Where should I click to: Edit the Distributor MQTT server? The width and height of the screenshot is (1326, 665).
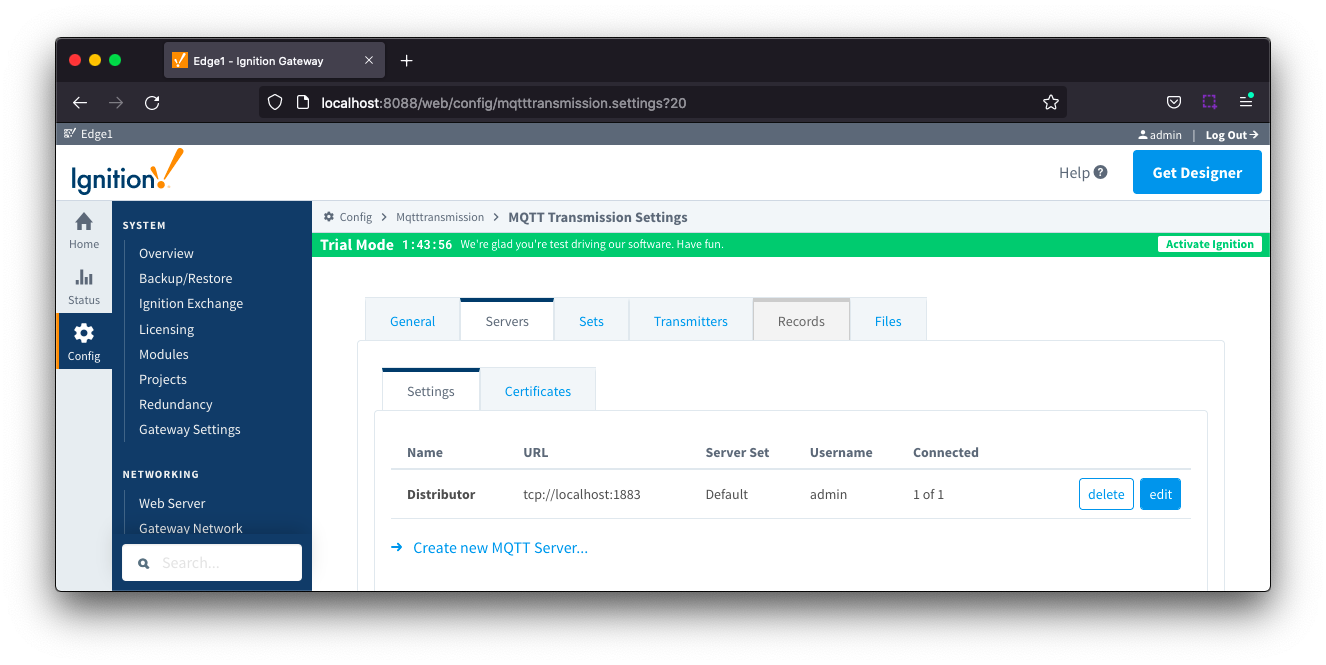1160,494
